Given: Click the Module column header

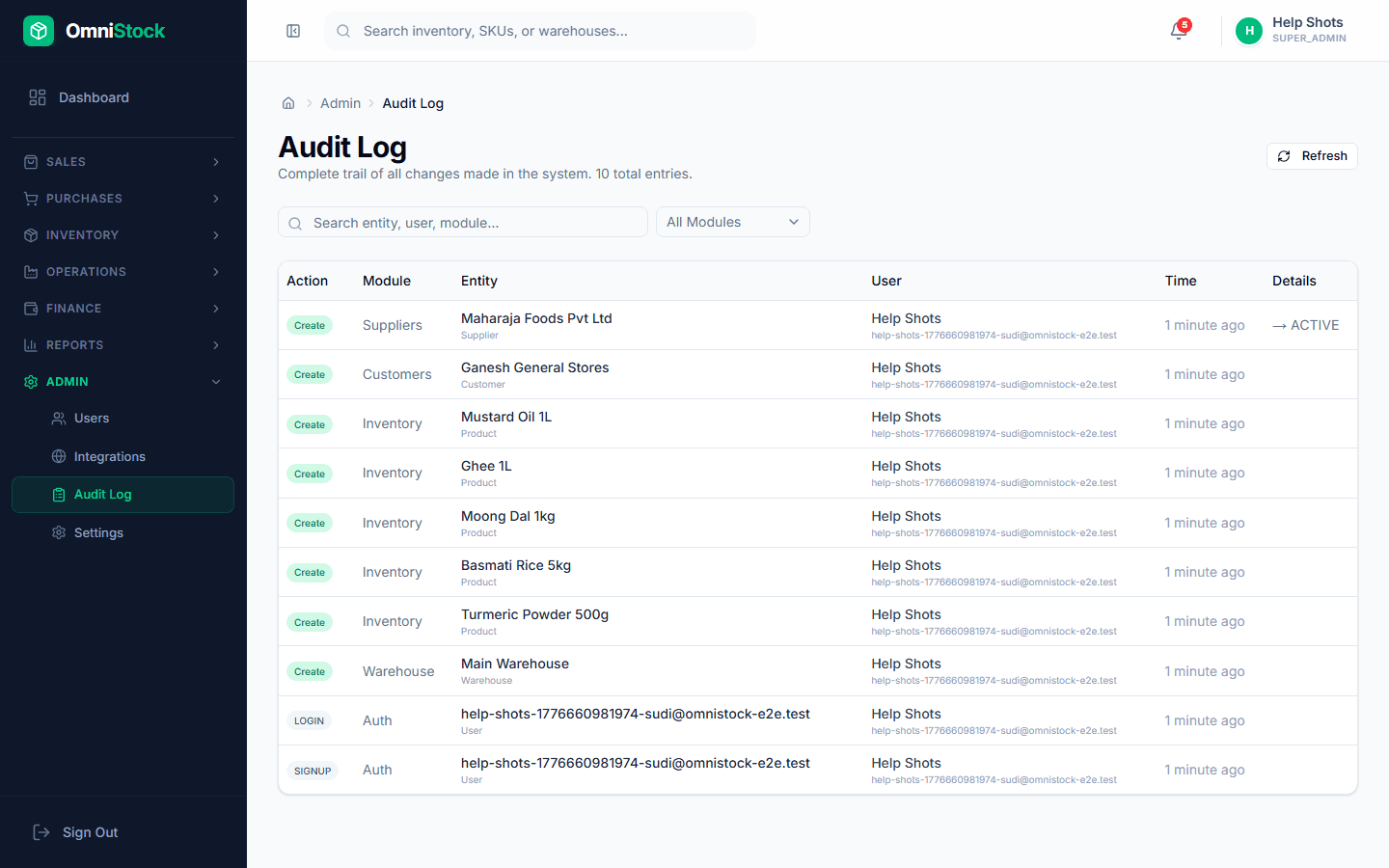Looking at the screenshot, I should [x=387, y=281].
